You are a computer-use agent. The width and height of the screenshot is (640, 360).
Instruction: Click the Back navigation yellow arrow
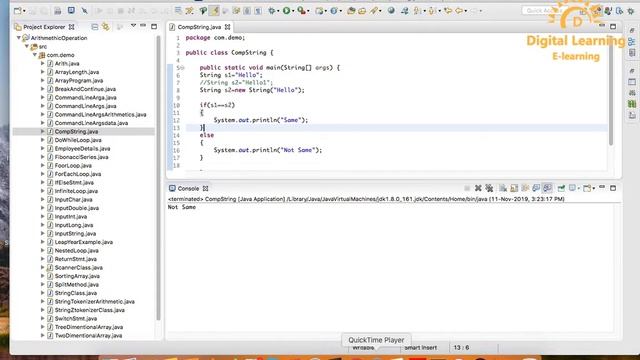459,11
